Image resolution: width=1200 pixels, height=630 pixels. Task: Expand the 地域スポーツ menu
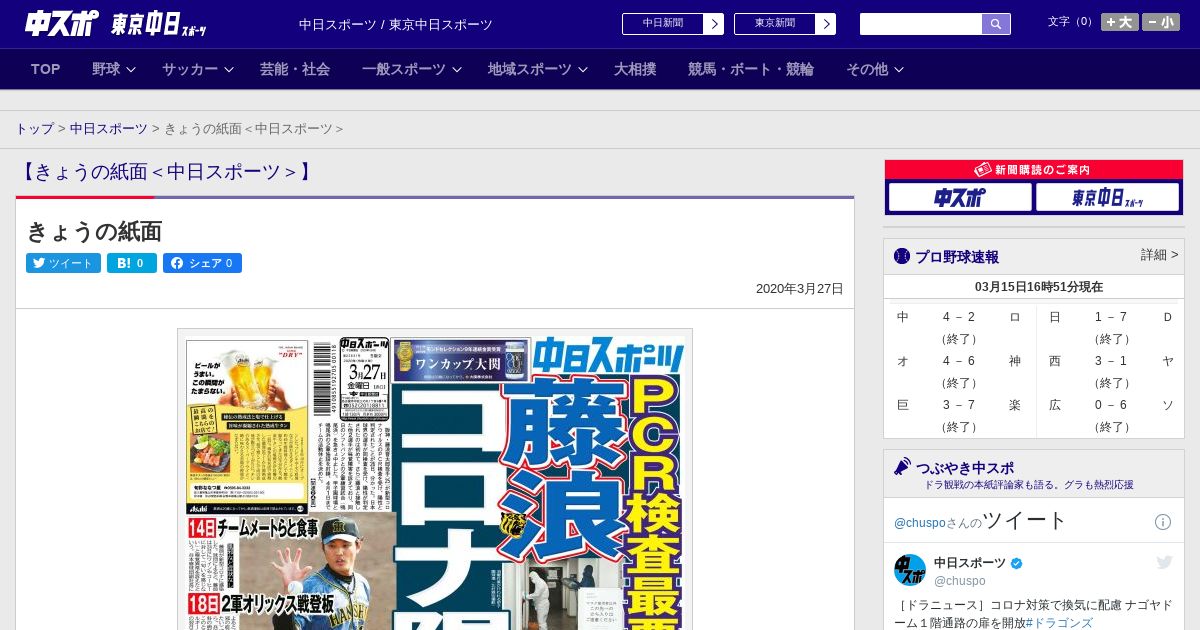tap(538, 69)
